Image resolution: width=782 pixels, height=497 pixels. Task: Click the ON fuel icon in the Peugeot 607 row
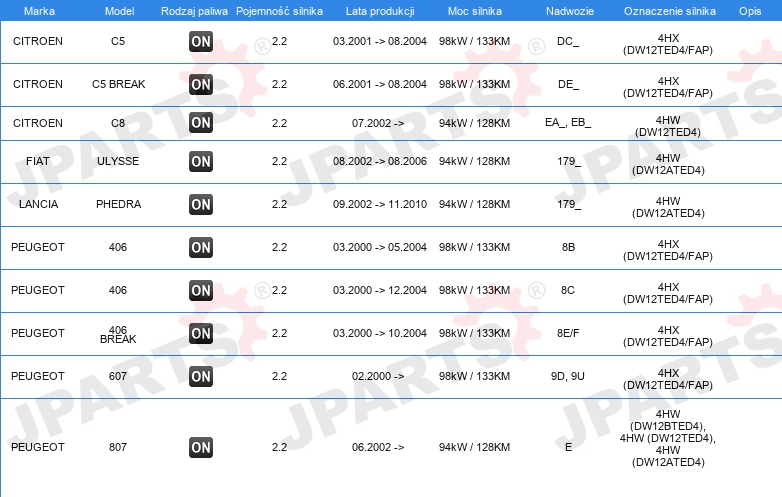(201, 376)
